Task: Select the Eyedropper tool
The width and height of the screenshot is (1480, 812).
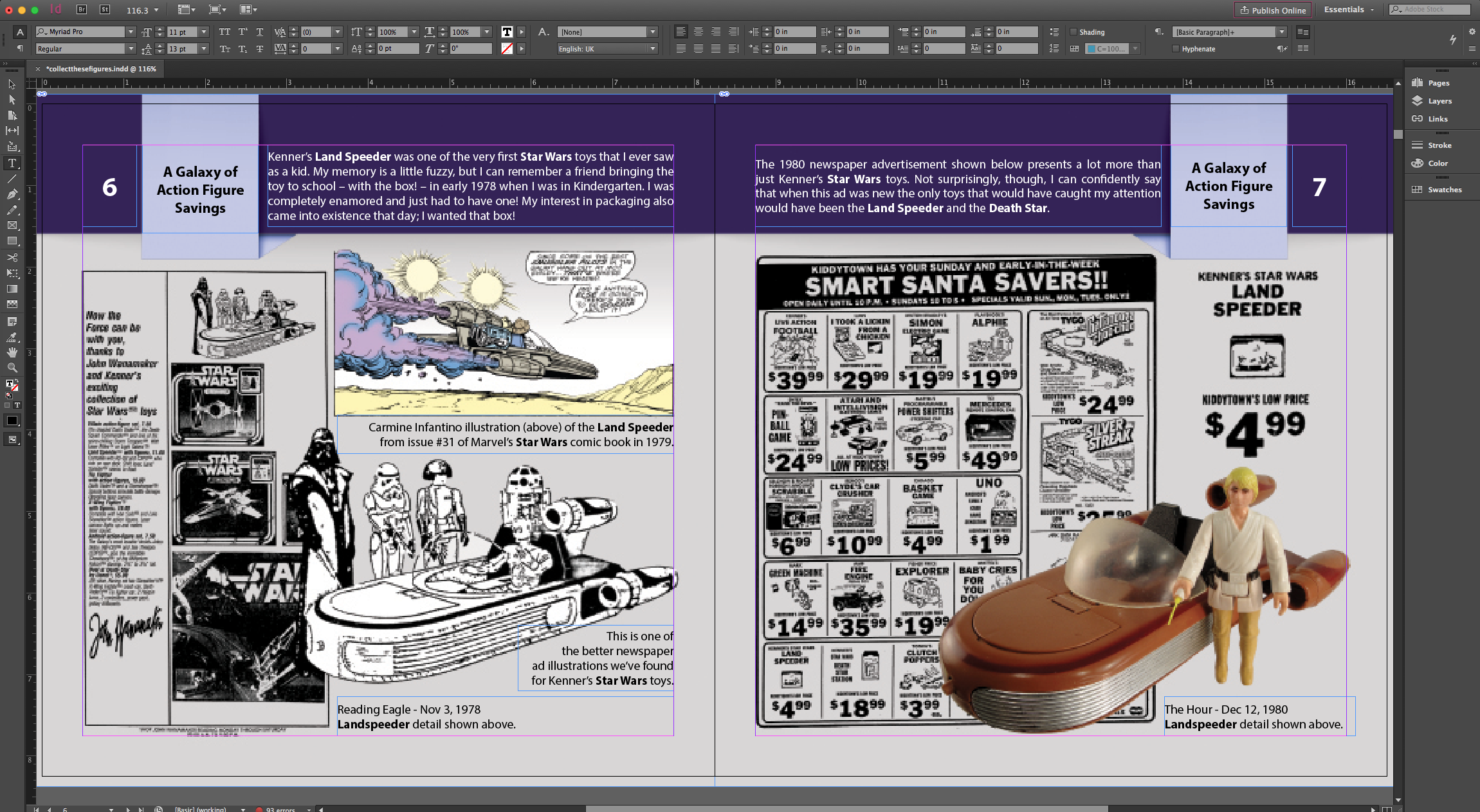Action: click(x=12, y=336)
